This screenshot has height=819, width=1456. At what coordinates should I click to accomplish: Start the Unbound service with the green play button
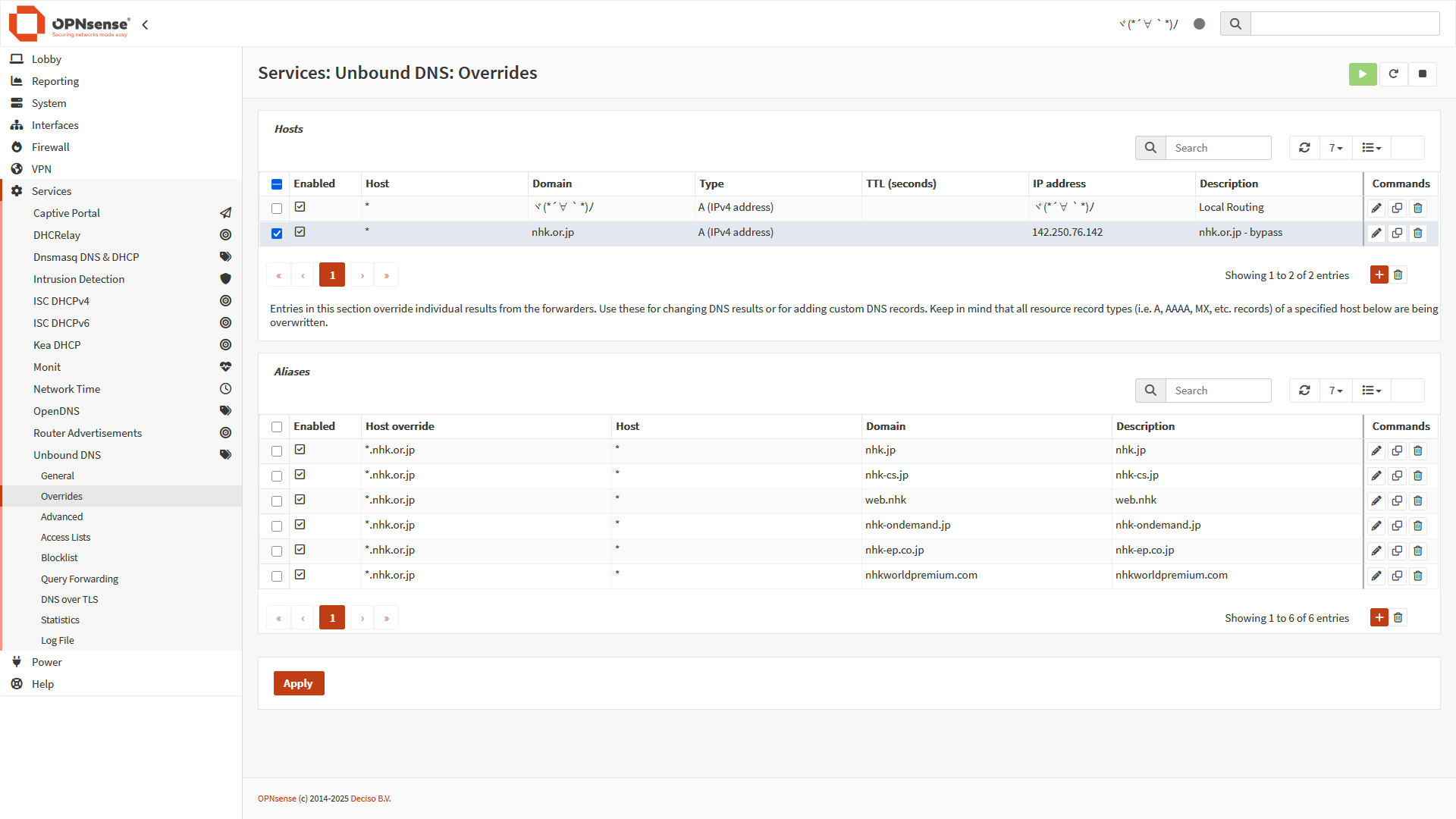click(x=1362, y=74)
